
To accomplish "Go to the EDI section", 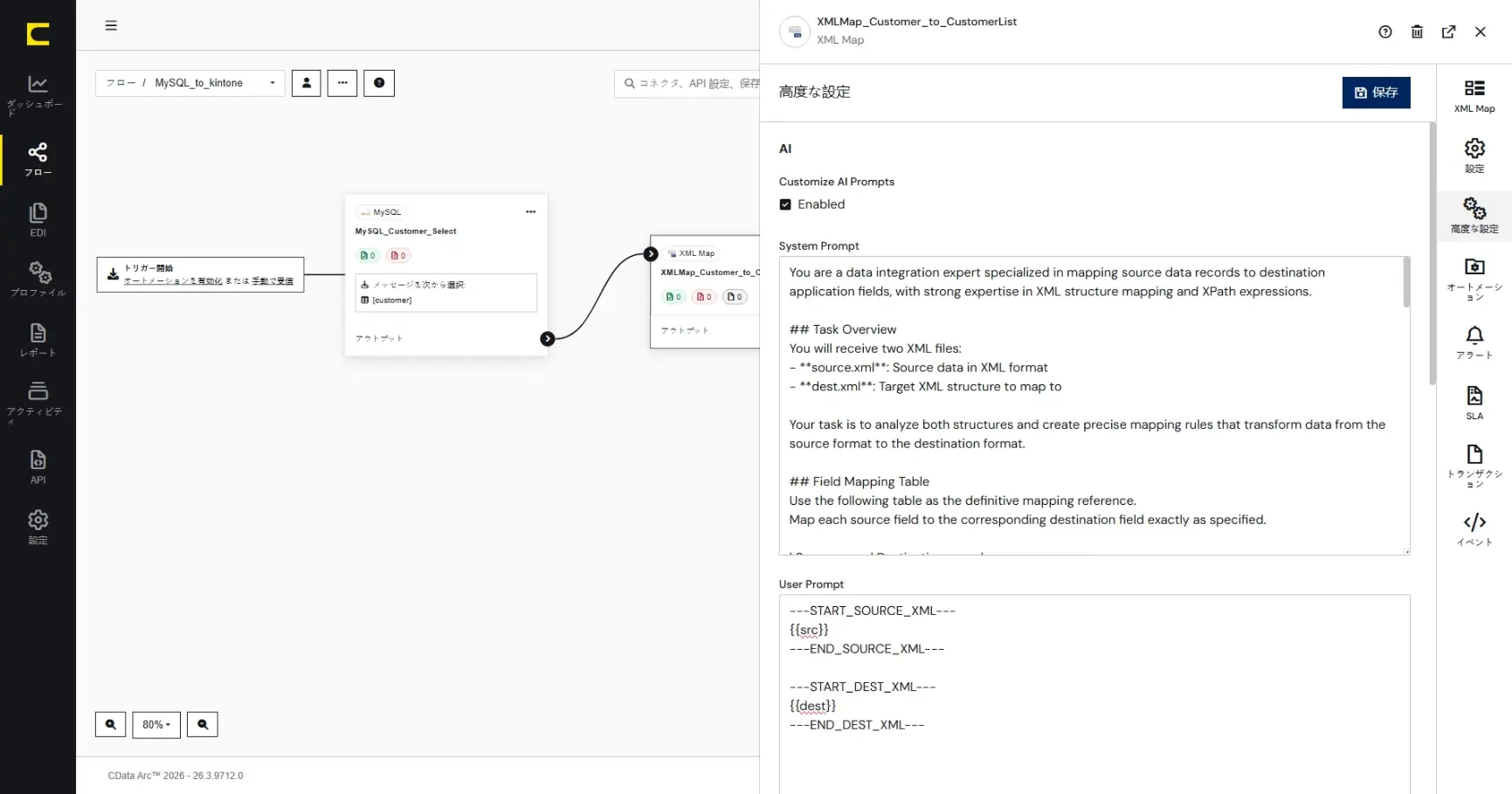I will [38, 220].
